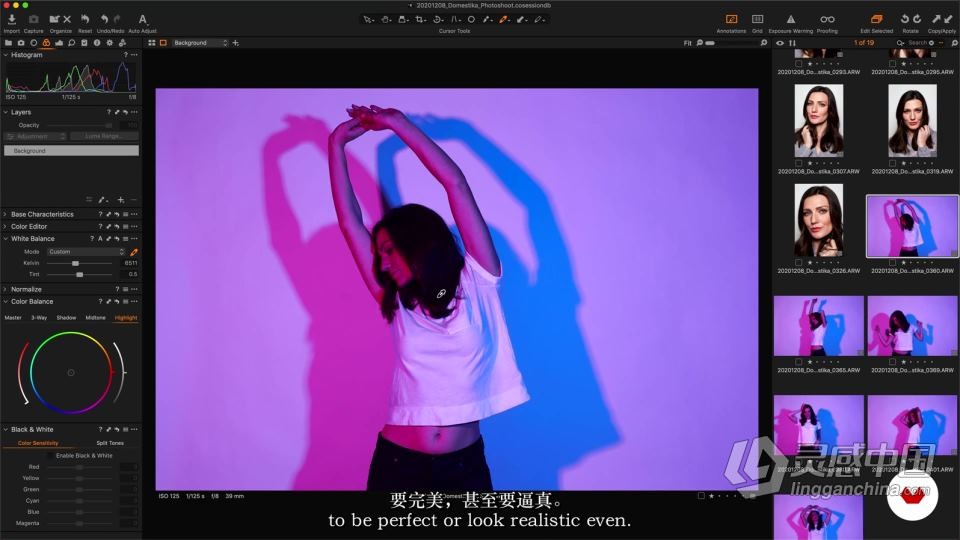The width and height of the screenshot is (960, 540).
Task: Click White Balance auto 'A' button
Action: tap(100, 239)
